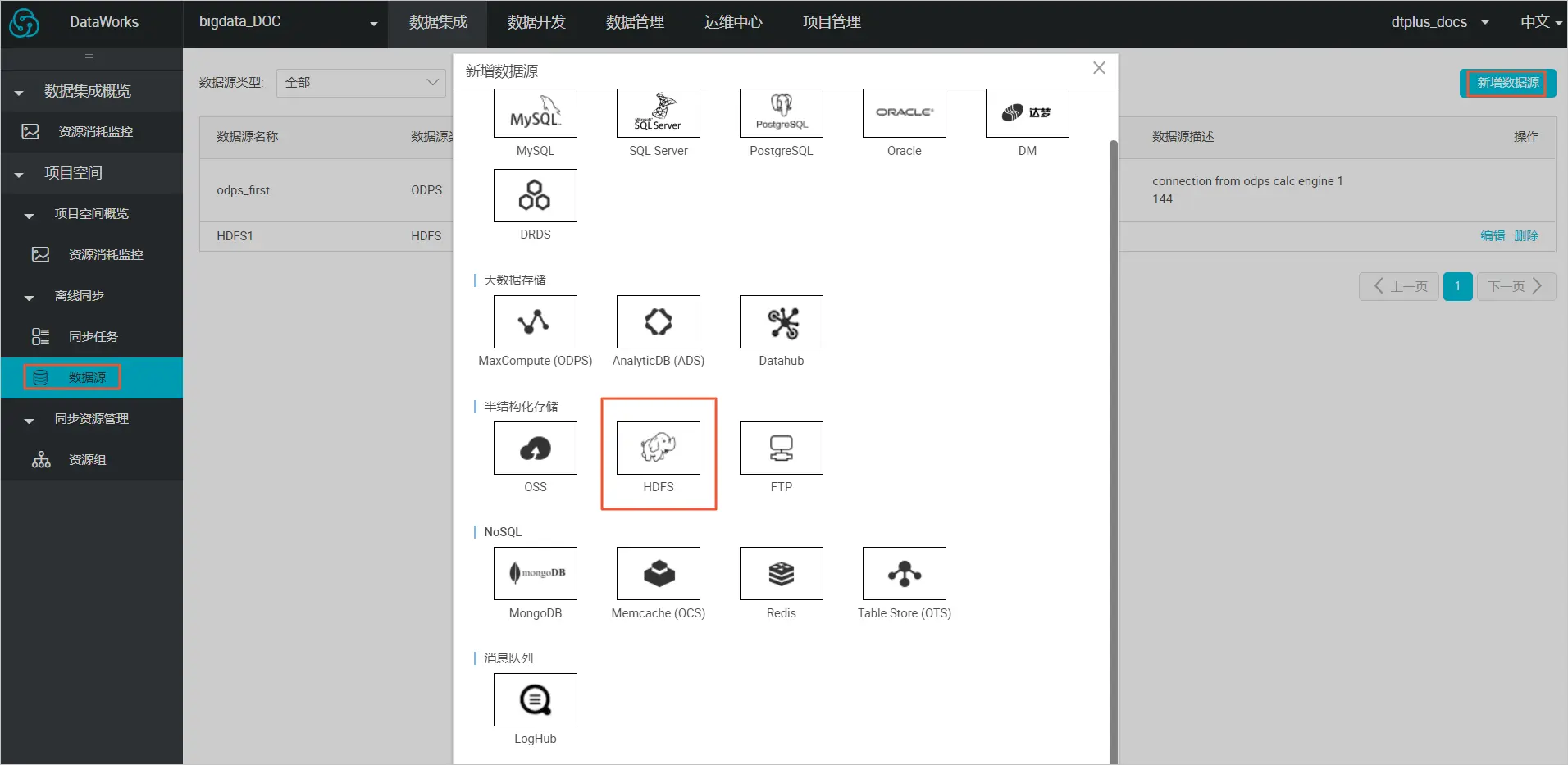Viewport: 1568px width, 765px height.
Task: Click the 半结构化存储 section heading
Action: (521, 407)
